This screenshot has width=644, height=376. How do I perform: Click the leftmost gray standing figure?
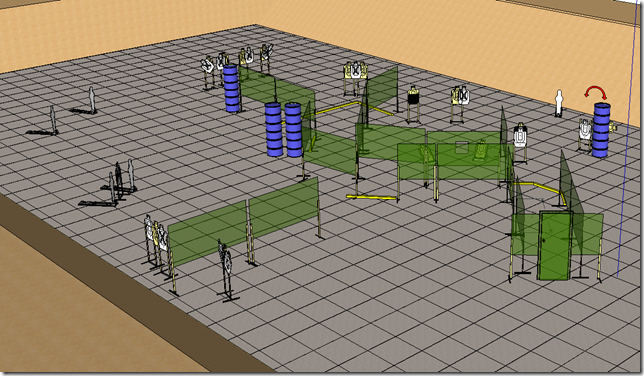[53, 120]
